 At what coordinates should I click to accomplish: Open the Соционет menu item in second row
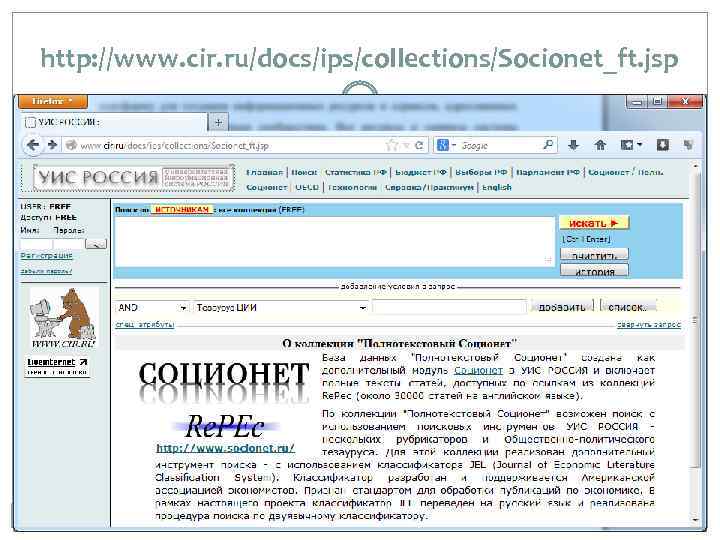coord(266,187)
